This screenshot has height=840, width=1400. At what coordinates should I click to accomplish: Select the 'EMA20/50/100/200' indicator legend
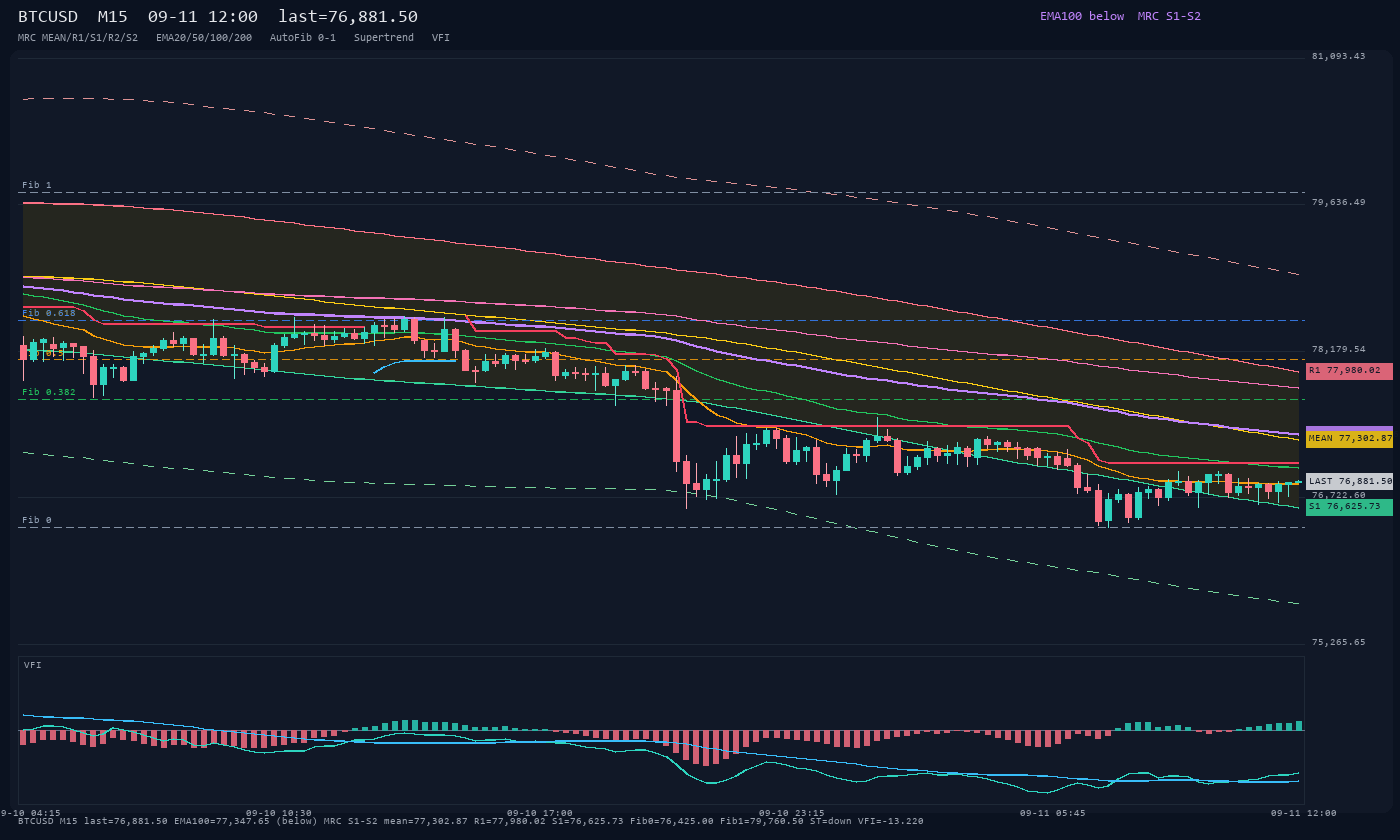click(x=204, y=37)
